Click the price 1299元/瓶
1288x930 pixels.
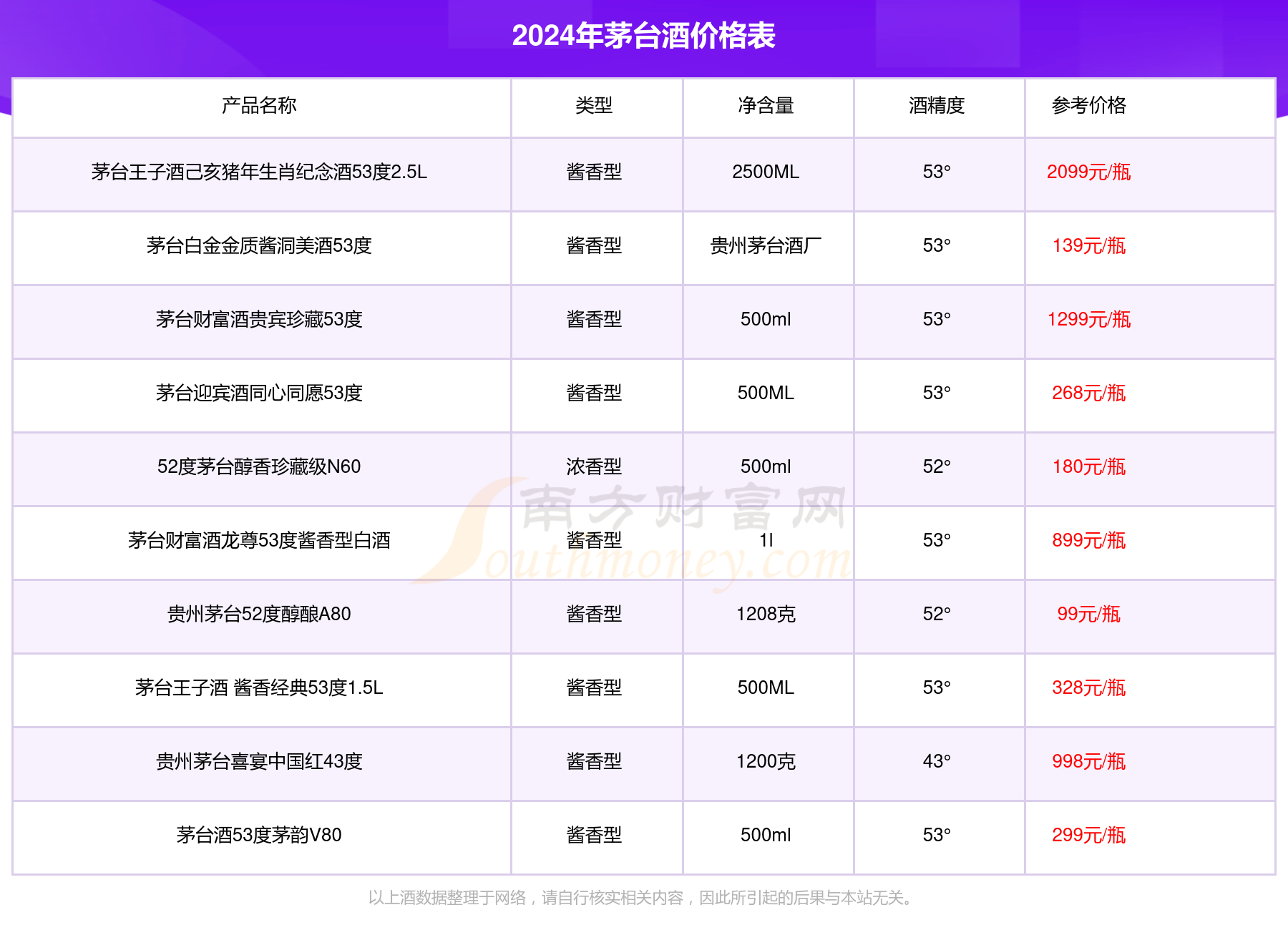tap(1088, 320)
